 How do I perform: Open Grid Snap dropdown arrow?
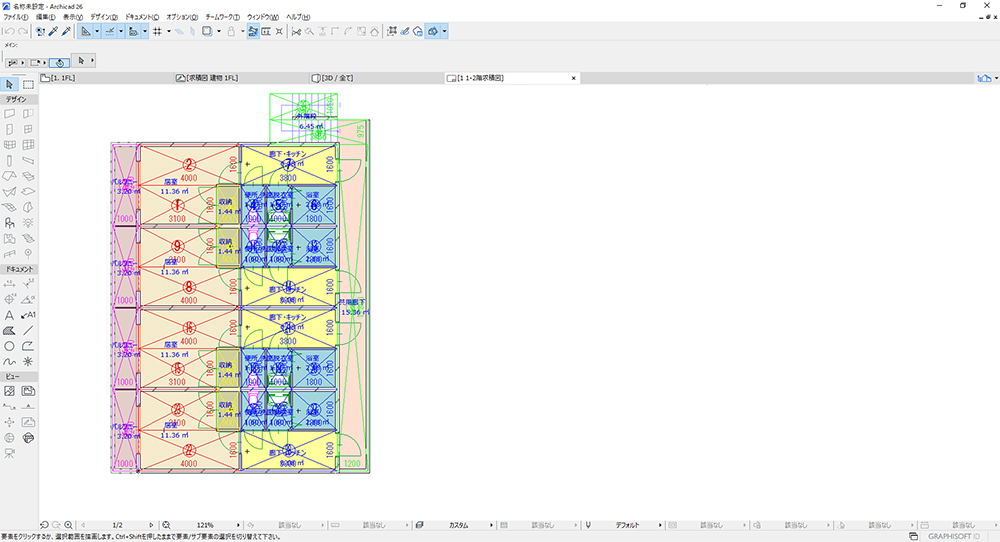168,31
